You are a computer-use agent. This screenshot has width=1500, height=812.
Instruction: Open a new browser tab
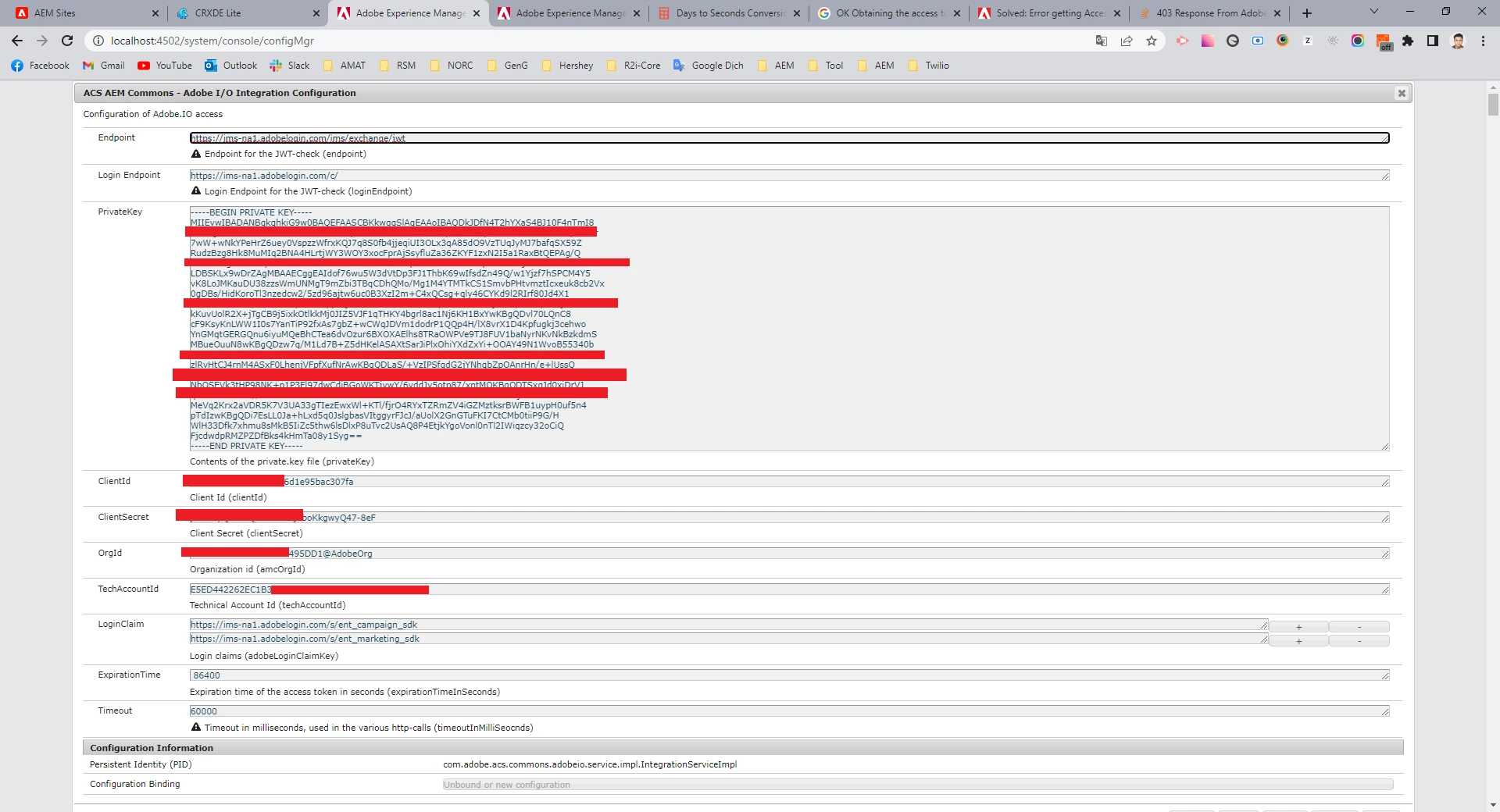click(x=1307, y=13)
